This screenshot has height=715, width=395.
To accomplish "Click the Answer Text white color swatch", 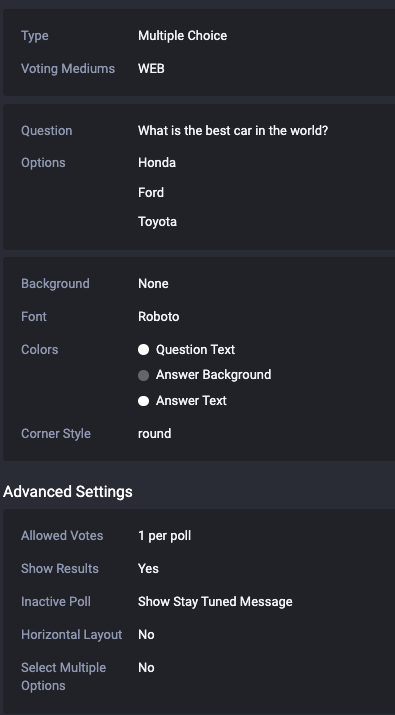I will 143,401.
